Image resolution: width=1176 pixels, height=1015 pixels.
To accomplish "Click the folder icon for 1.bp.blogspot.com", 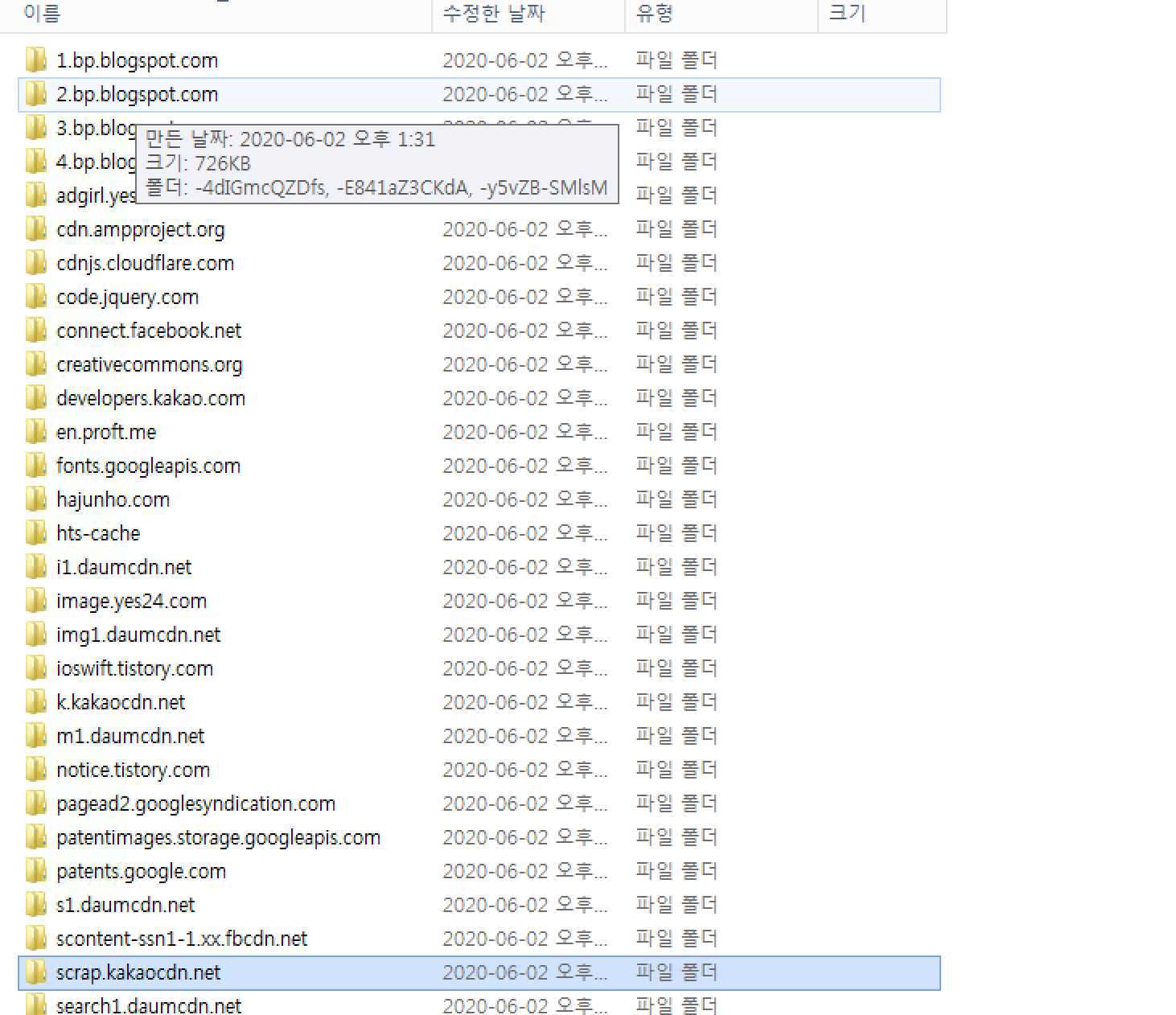I will point(35,60).
